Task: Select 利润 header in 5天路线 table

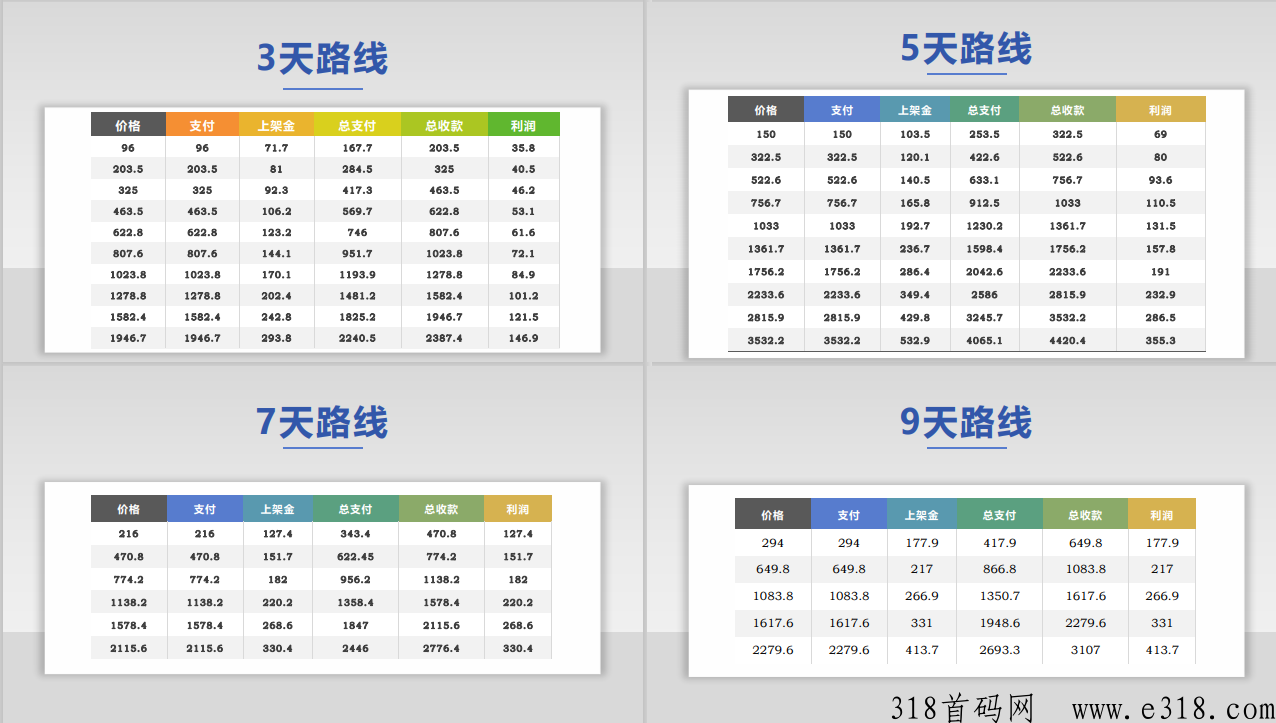Action: pyautogui.click(x=1160, y=110)
